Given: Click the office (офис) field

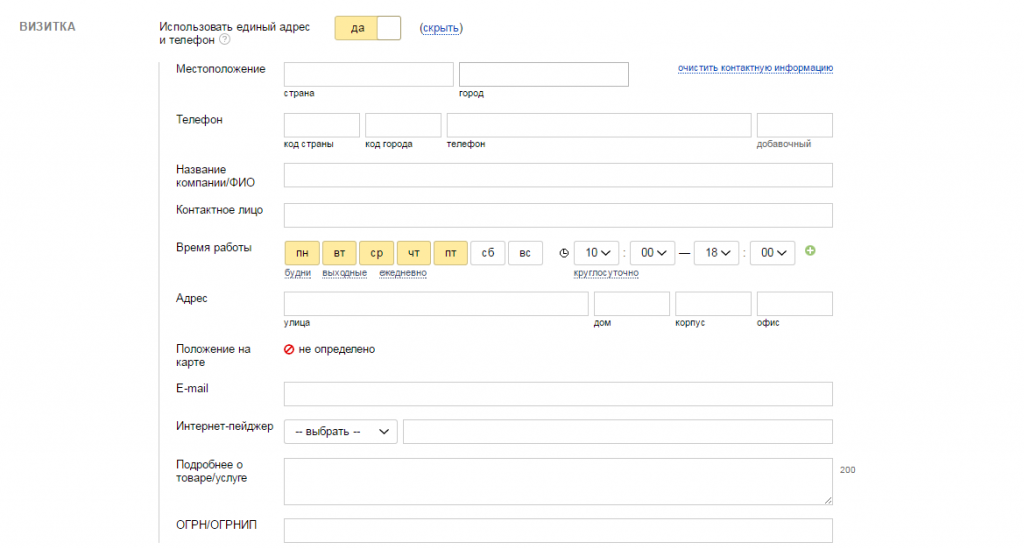Looking at the screenshot, I should coord(795,304).
